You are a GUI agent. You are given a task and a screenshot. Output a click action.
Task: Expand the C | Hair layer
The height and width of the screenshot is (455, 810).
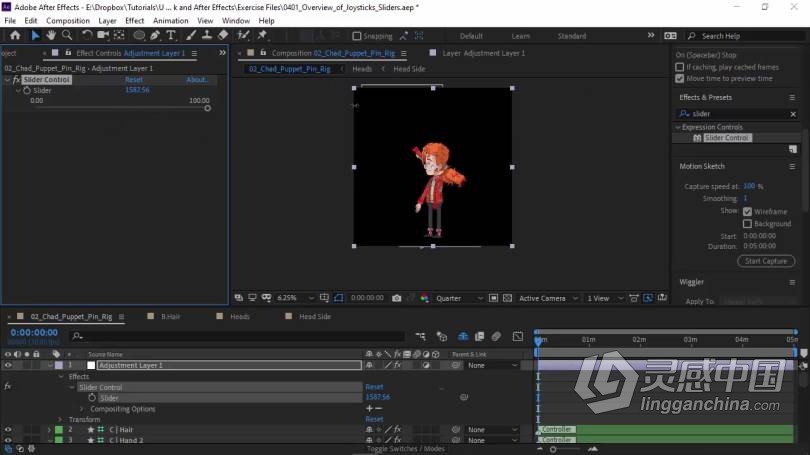pyautogui.click(x=50, y=430)
